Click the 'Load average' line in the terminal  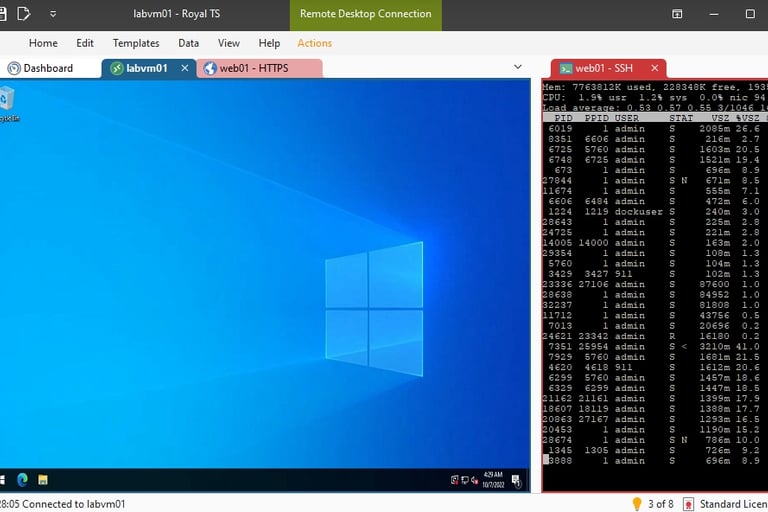655,108
